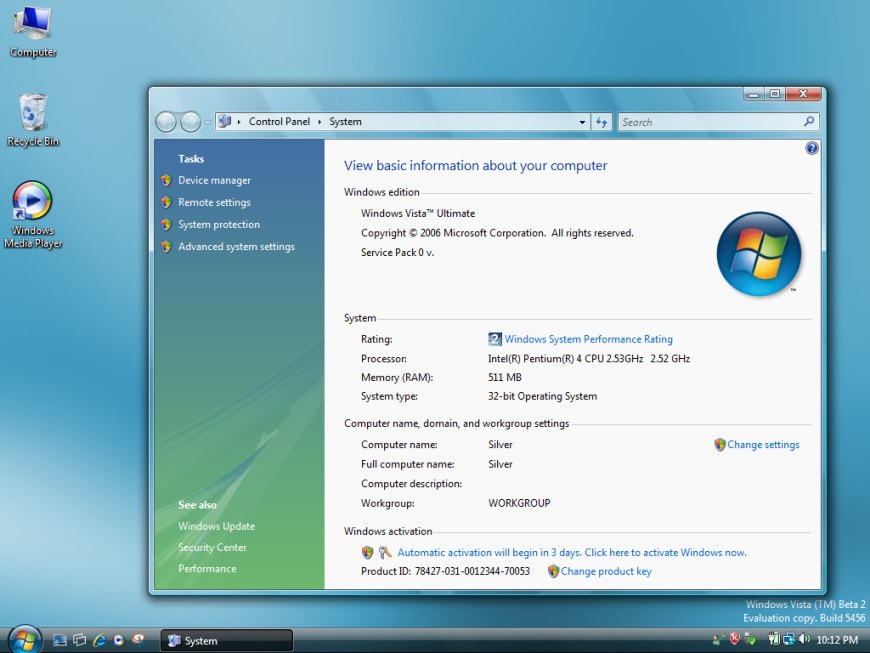The width and height of the screenshot is (870, 653).
Task: Click System in the breadcrumb
Action: pyautogui.click(x=345, y=122)
